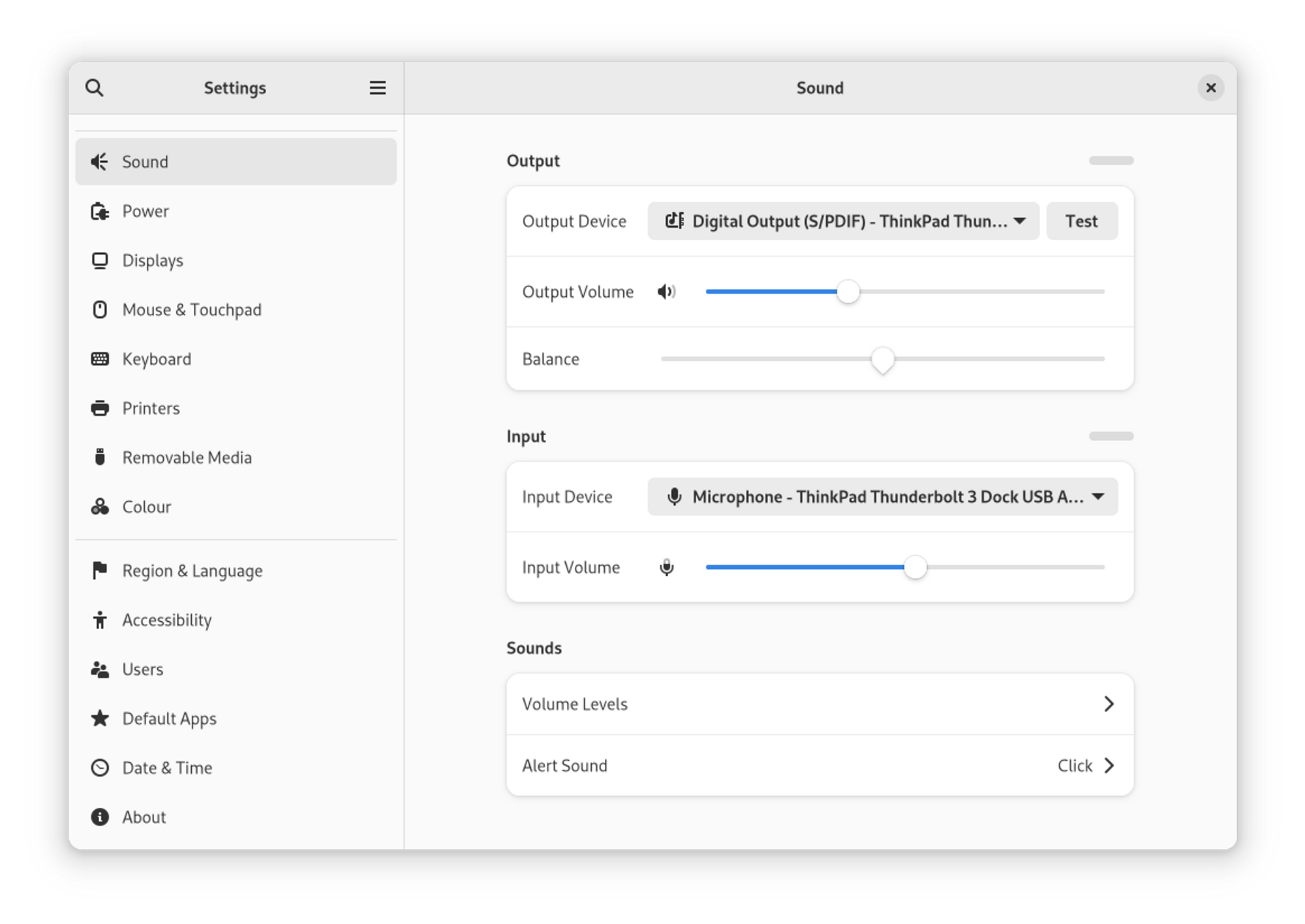Click the Printers icon in sidebar
Screen dimensions: 1305x924
coord(99,408)
